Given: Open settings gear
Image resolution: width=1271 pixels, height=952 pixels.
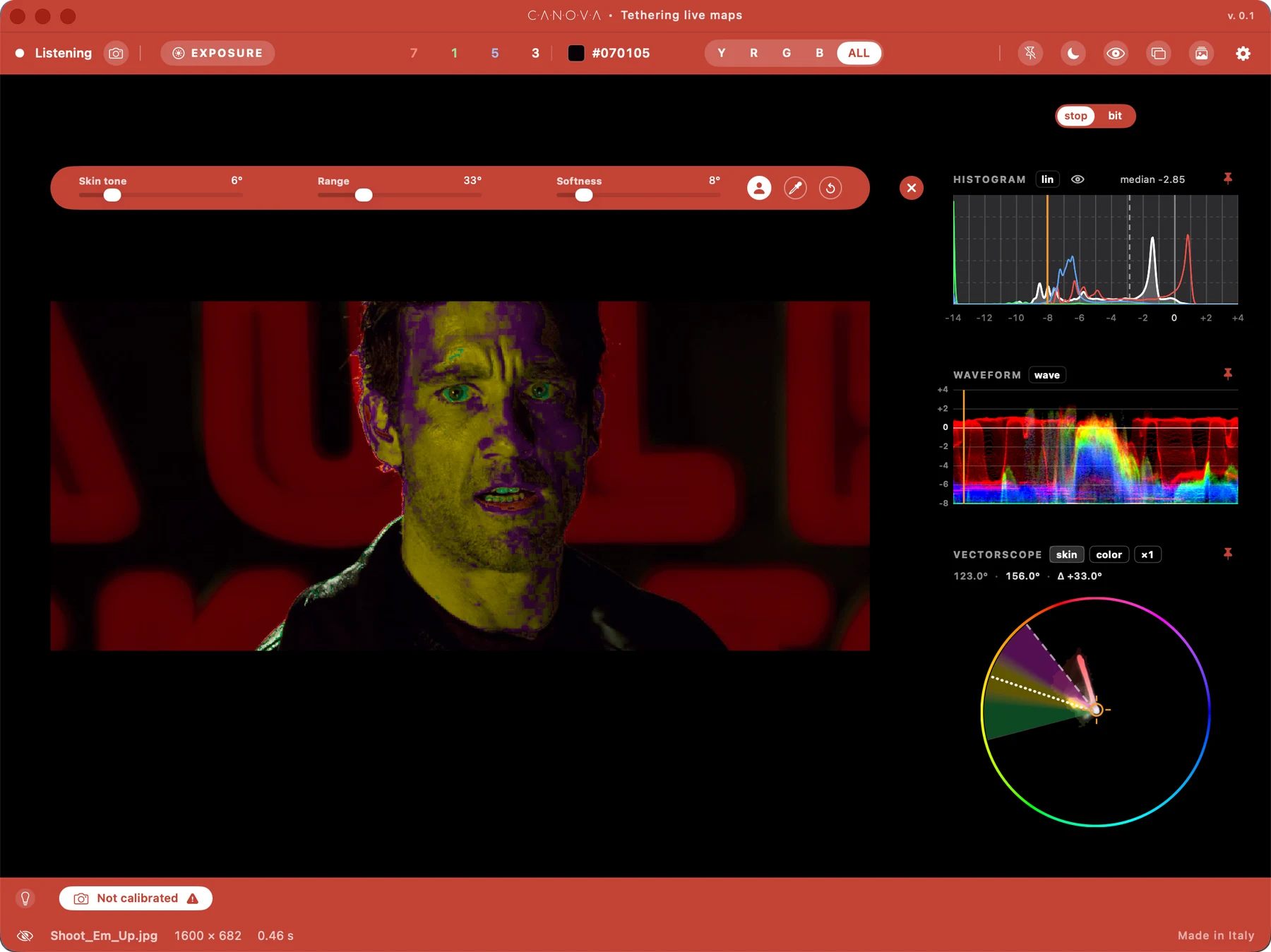Looking at the screenshot, I should point(1243,53).
